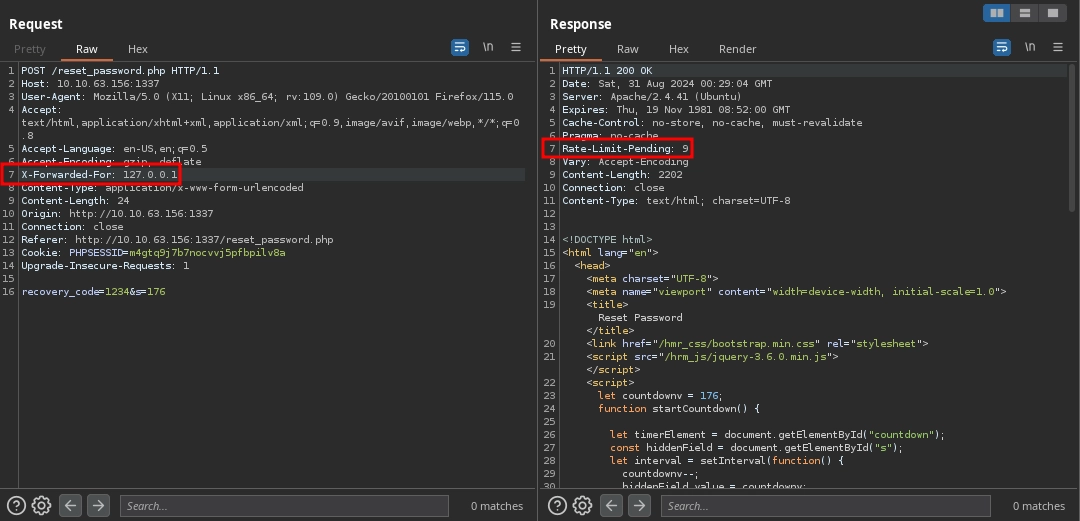Go to next match in Response search
Viewport: 1080px width, 521px height.
coord(639,506)
